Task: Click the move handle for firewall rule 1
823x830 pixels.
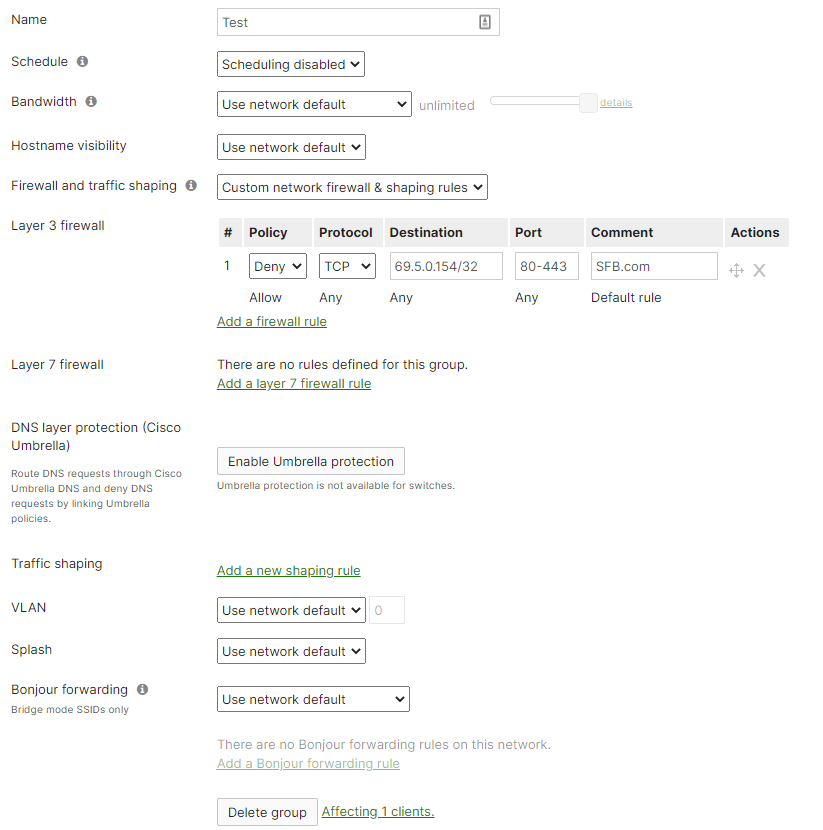Action: (x=736, y=270)
